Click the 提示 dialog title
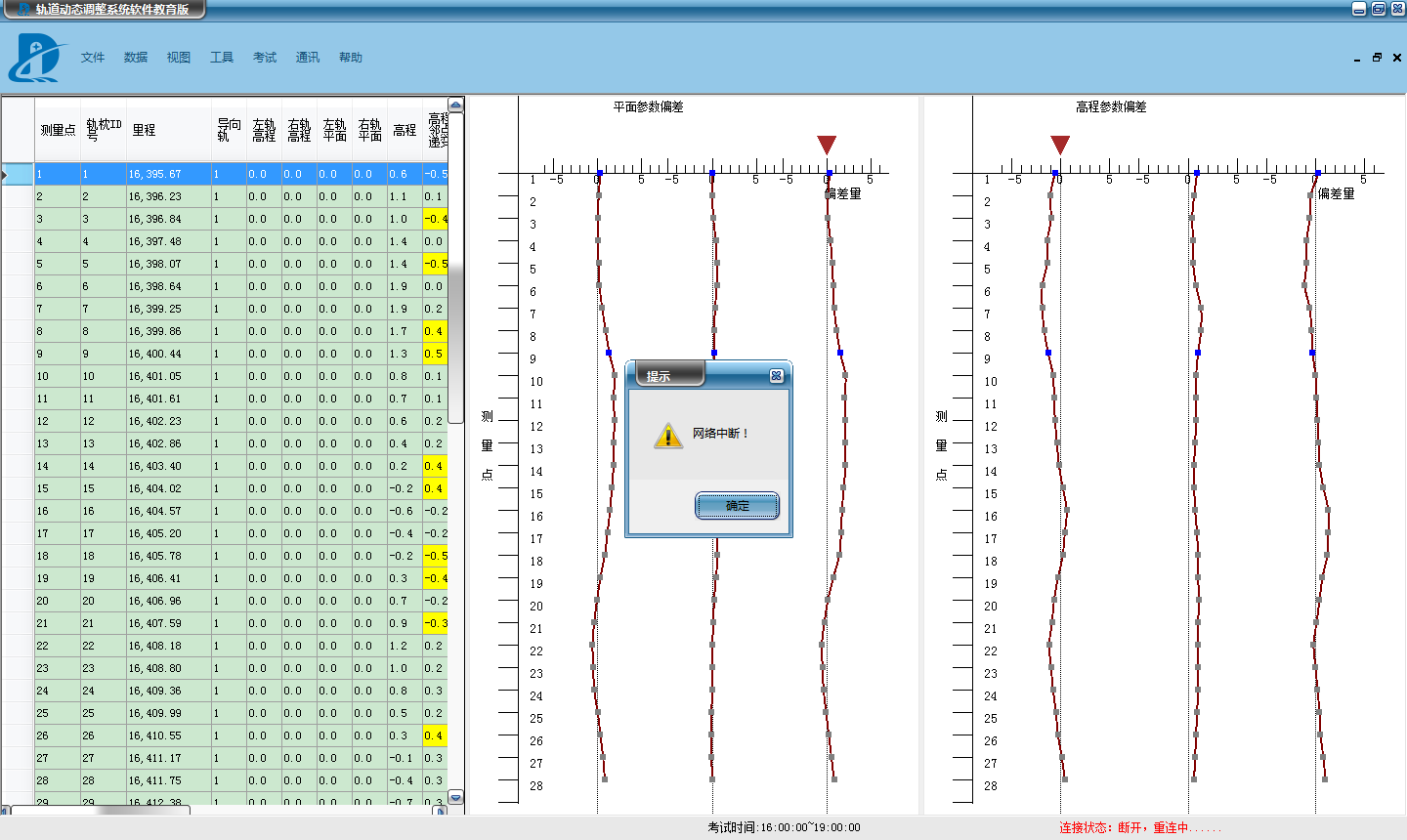Screen dimensions: 1407x840 pyautogui.click(x=659, y=376)
